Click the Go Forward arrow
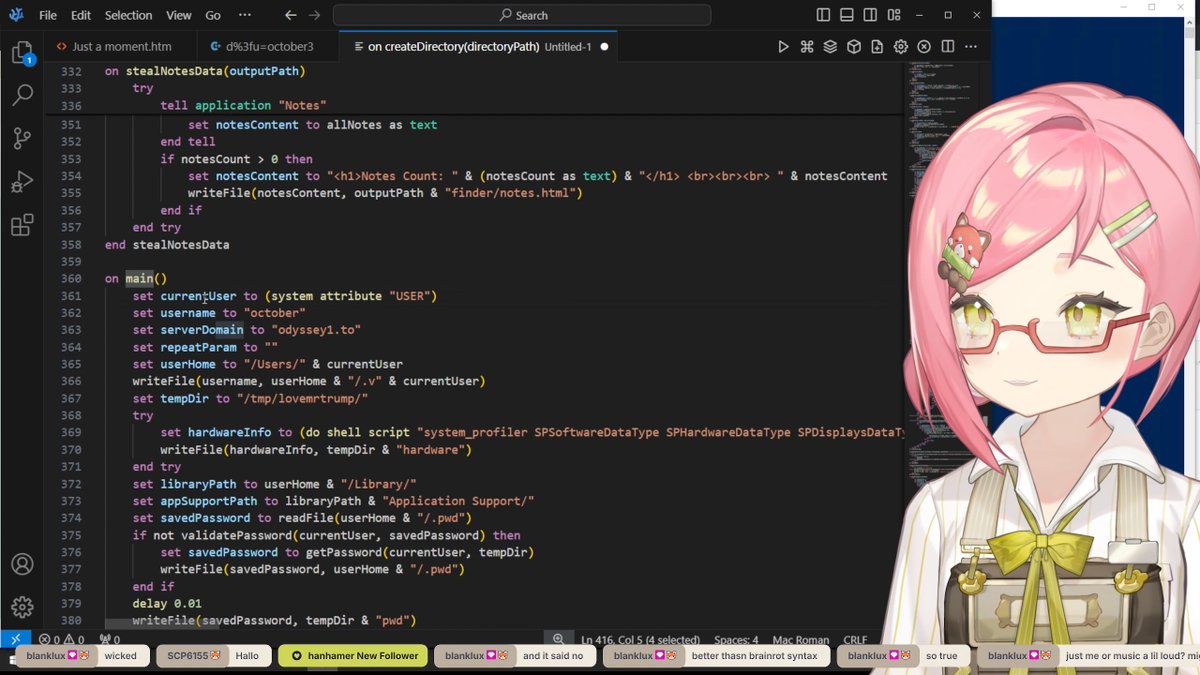 point(315,15)
